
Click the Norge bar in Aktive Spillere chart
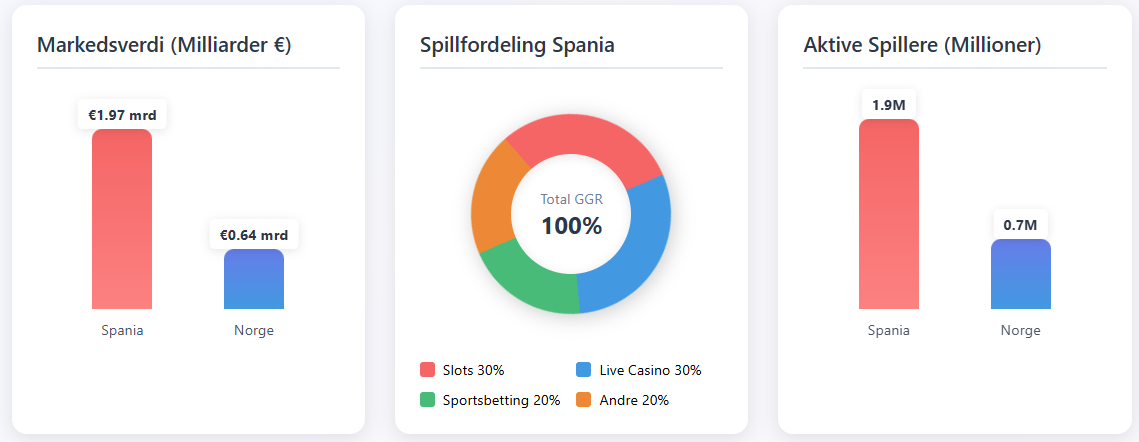pos(1021,274)
